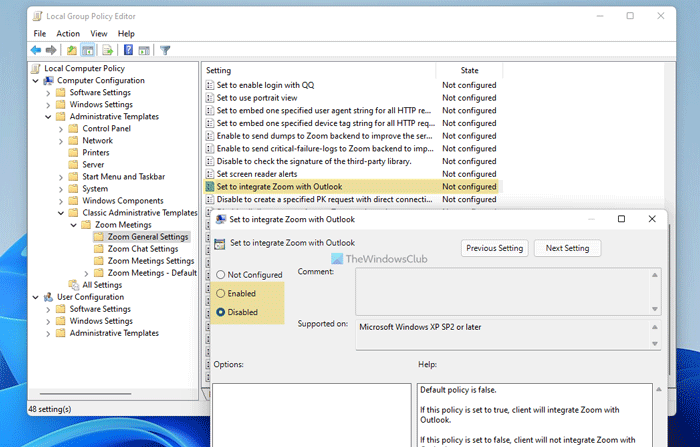Viewport: 700px width, 447px height.
Task: Collapse the Zoom Meetings node
Action: point(74,225)
